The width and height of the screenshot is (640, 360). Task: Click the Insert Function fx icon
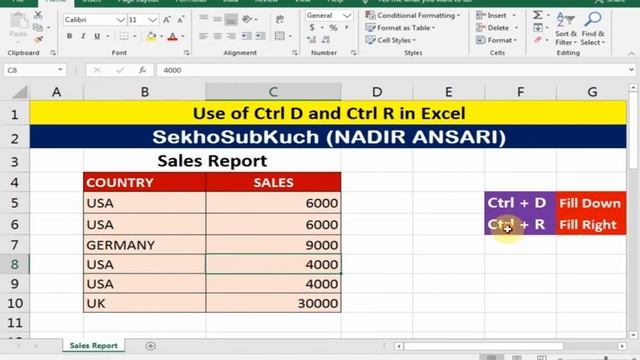(x=142, y=70)
